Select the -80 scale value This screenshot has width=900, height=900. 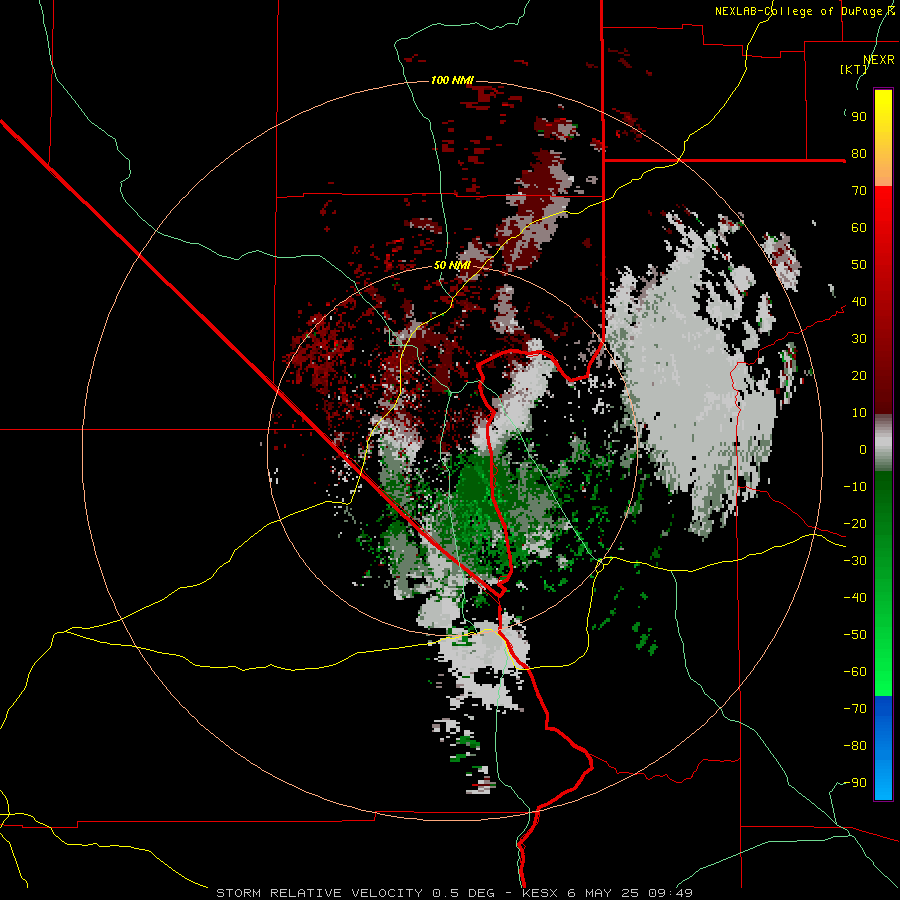pyautogui.click(x=855, y=746)
